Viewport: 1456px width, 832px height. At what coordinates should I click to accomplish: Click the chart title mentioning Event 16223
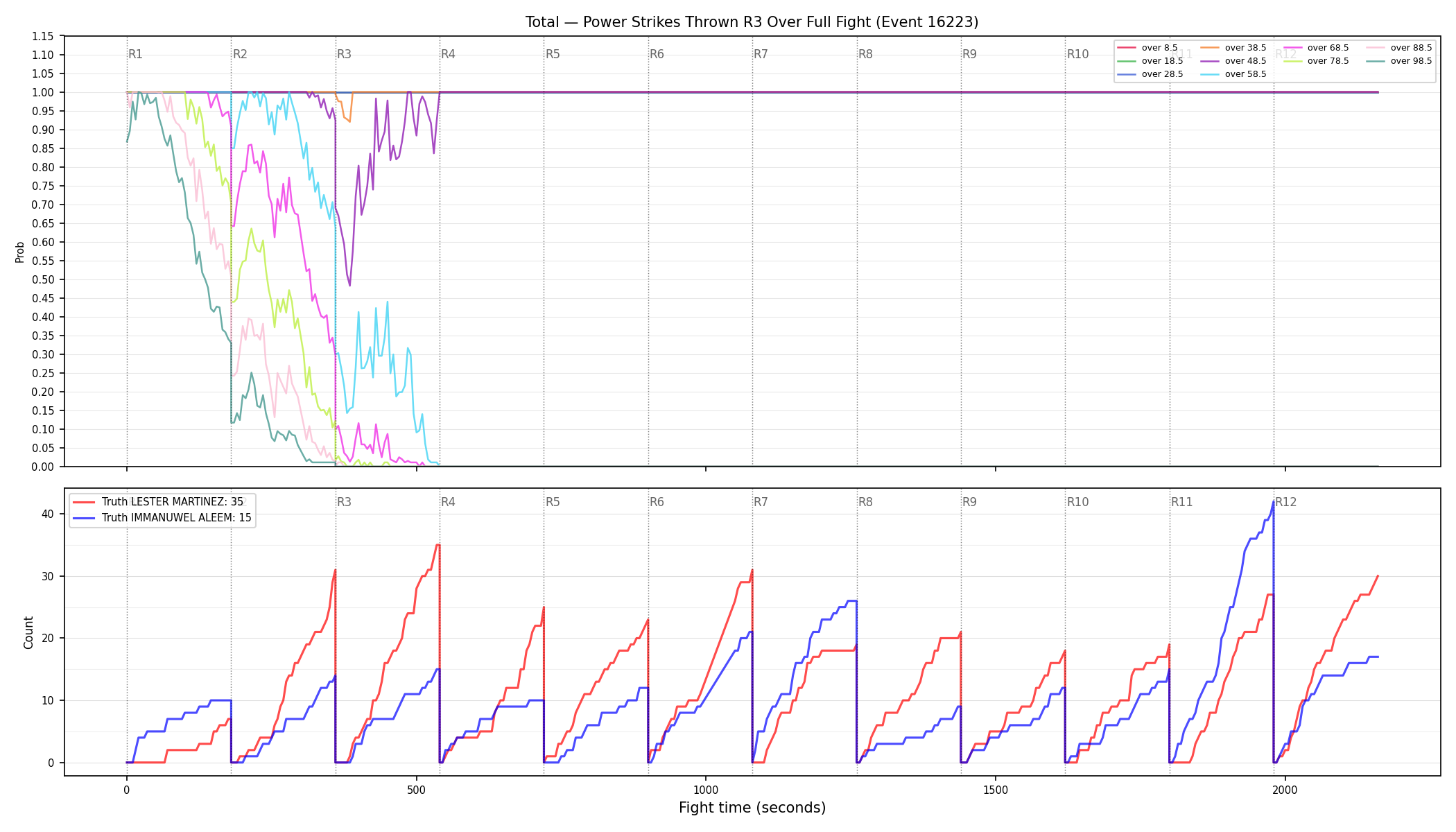pos(752,22)
